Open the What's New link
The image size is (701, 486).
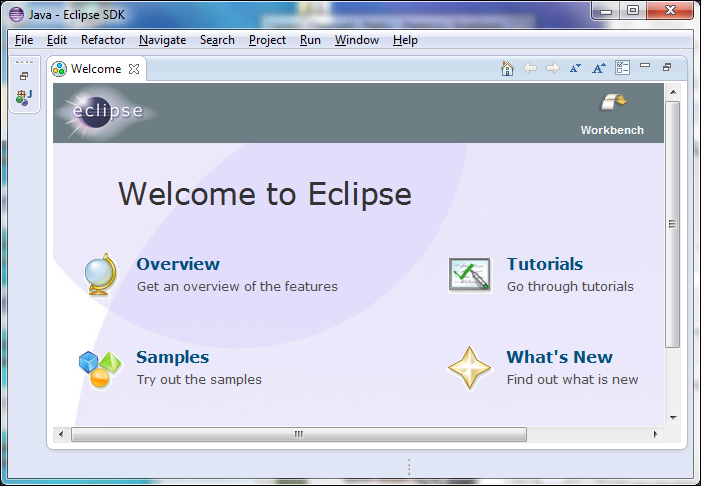[559, 357]
